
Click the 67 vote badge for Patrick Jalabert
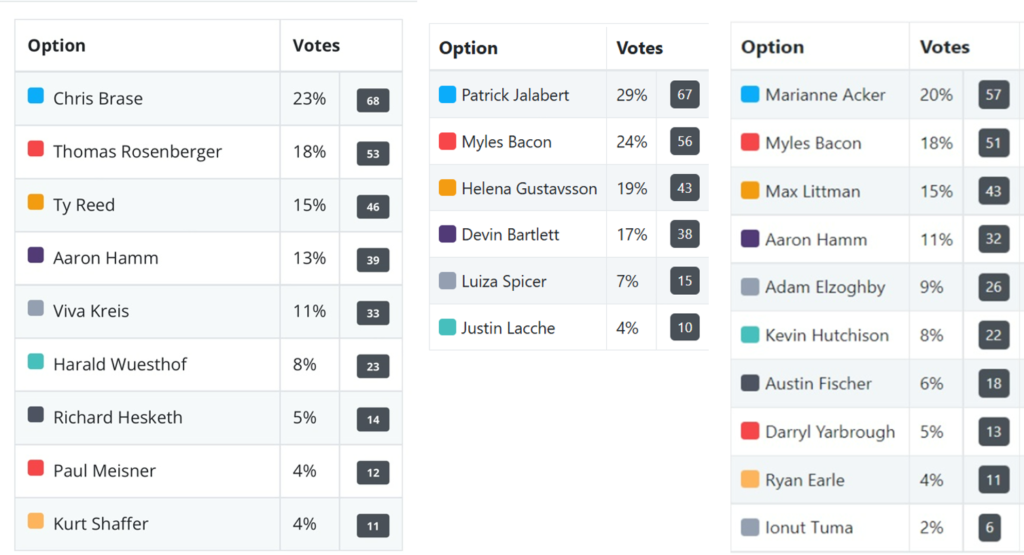684,95
